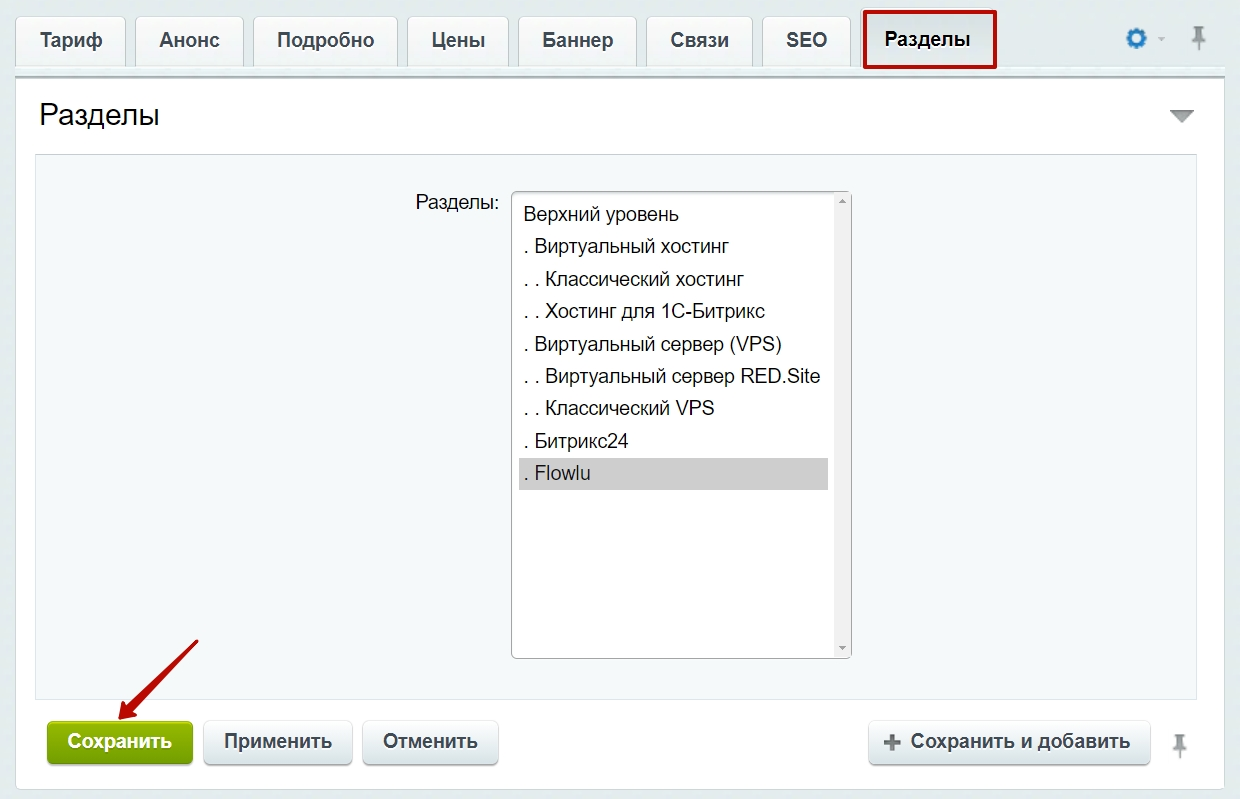Go to the Подробно tab

point(325,41)
